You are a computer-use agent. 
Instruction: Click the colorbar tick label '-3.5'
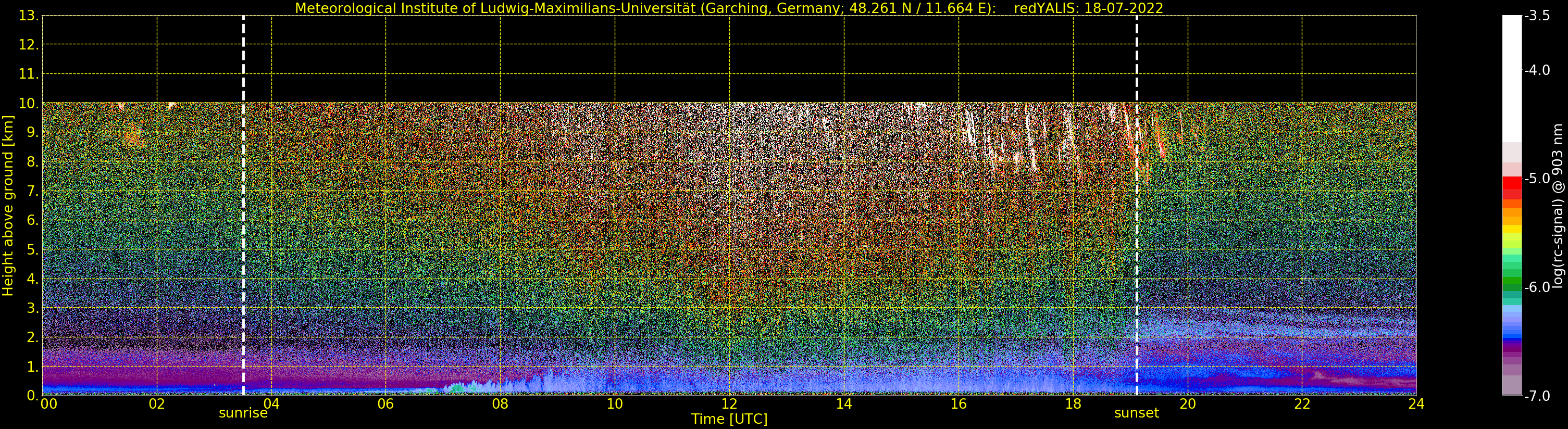(x=1537, y=16)
